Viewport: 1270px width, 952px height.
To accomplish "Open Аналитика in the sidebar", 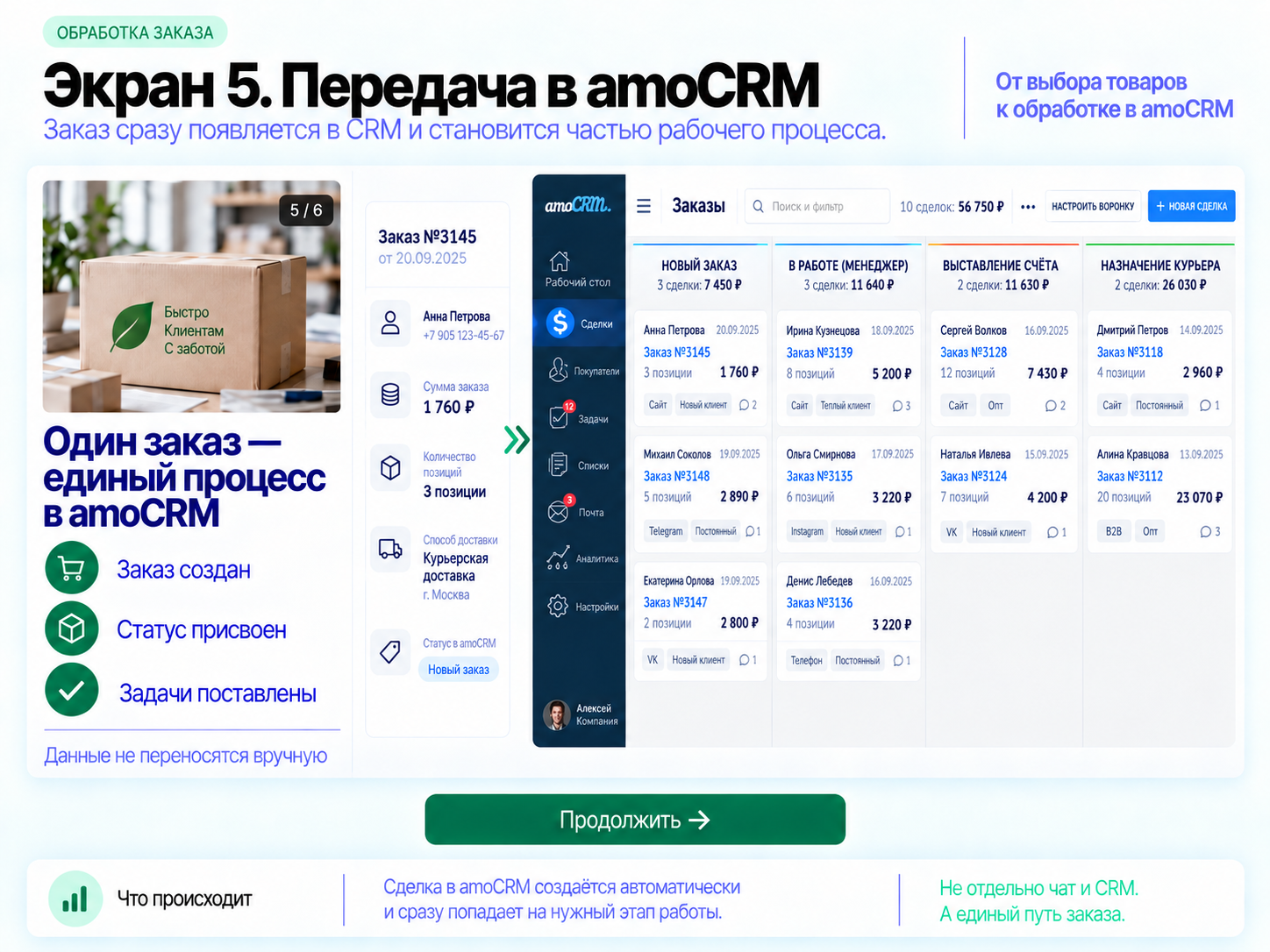I will point(582,558).
